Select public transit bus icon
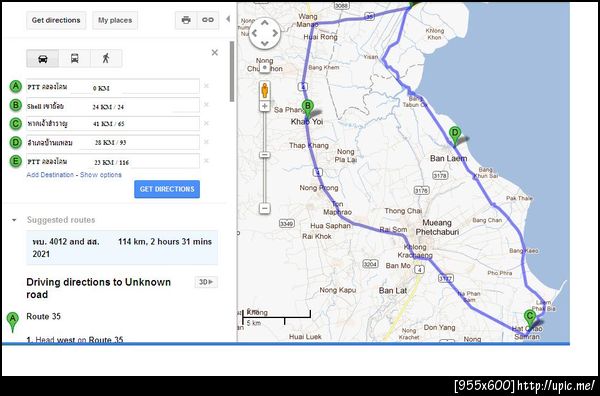Image resolution: width=600 pixels, height=396 pixels. tap(75, 59)
